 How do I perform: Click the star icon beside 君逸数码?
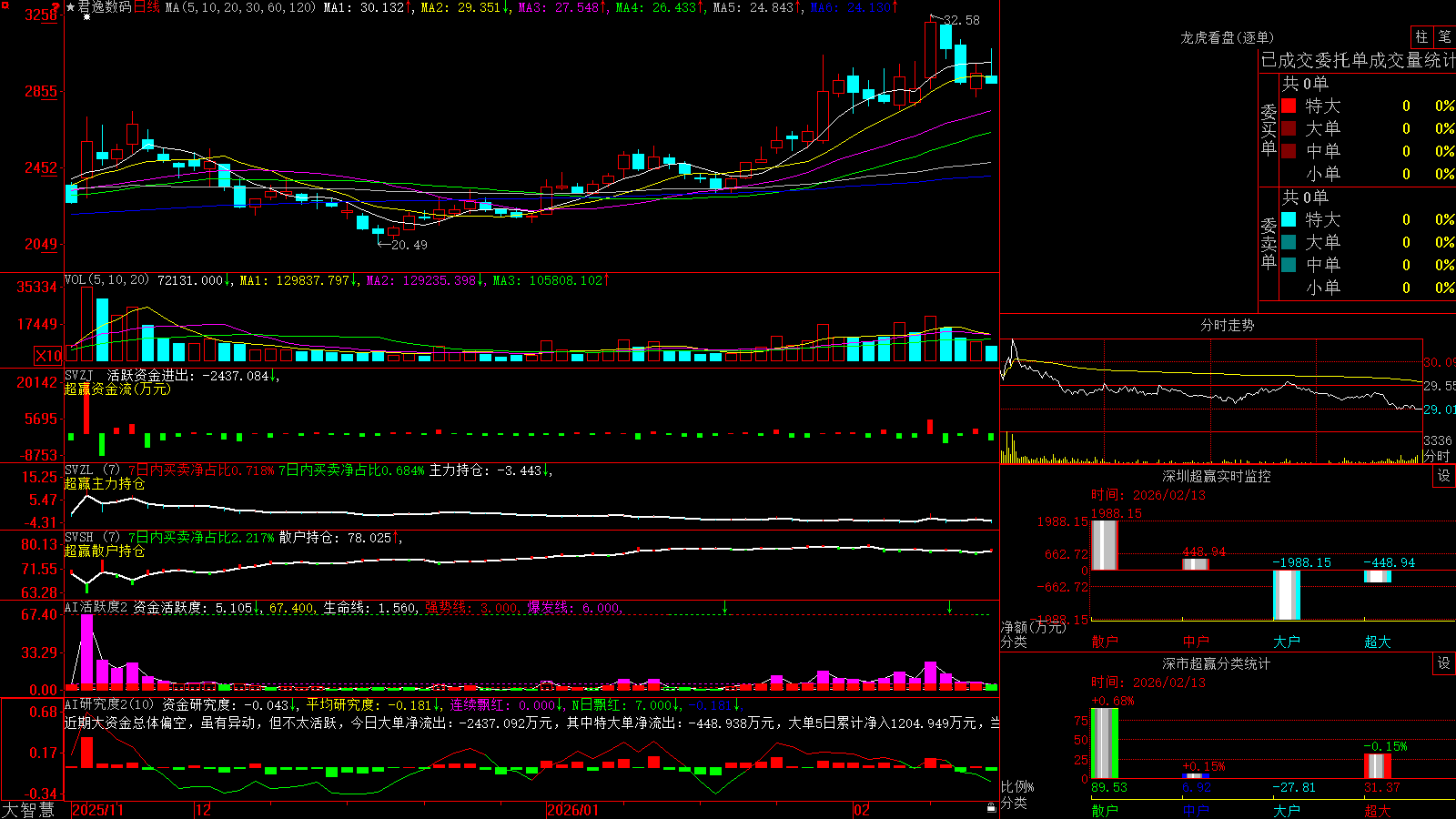[x=71, y=7]
